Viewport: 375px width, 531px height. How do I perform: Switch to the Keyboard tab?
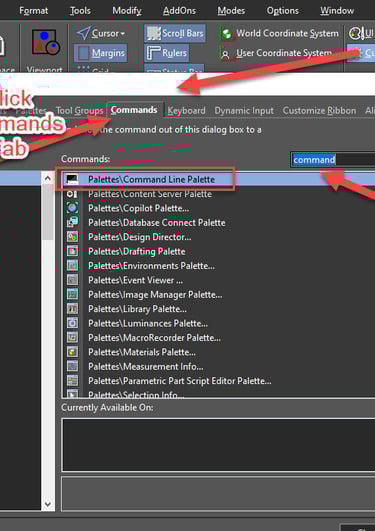point(186,111)
